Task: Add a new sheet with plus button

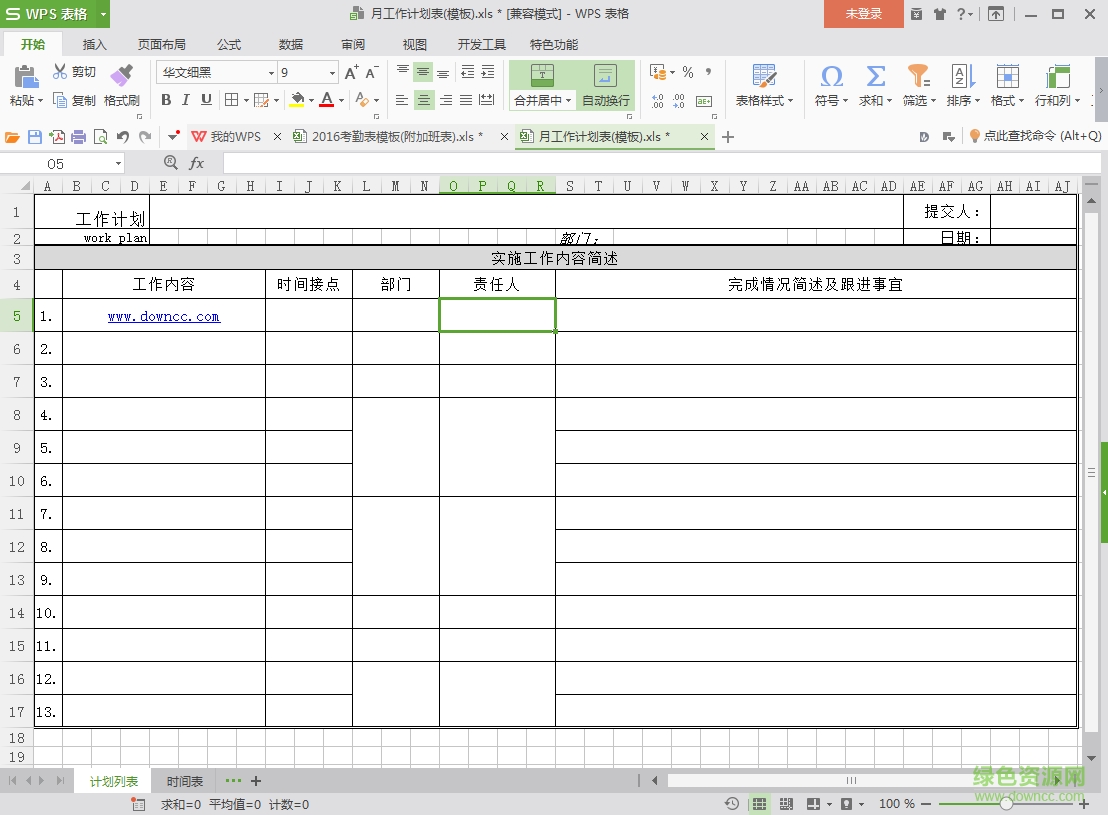Action: [x=256, y=781]
